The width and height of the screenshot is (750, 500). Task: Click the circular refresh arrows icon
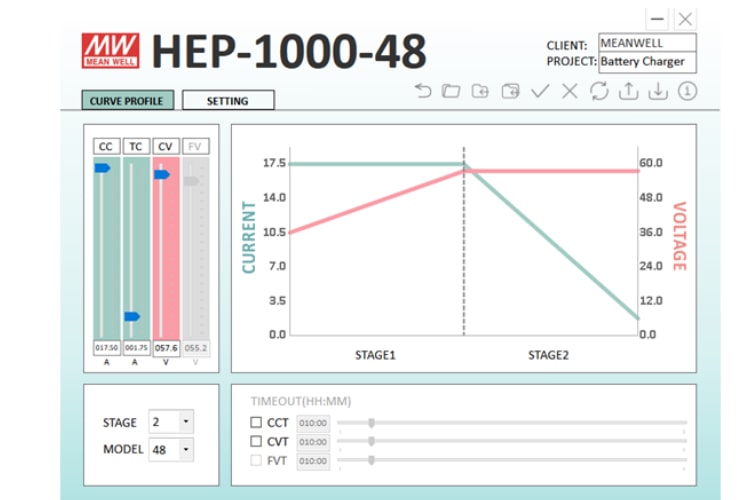599,90
